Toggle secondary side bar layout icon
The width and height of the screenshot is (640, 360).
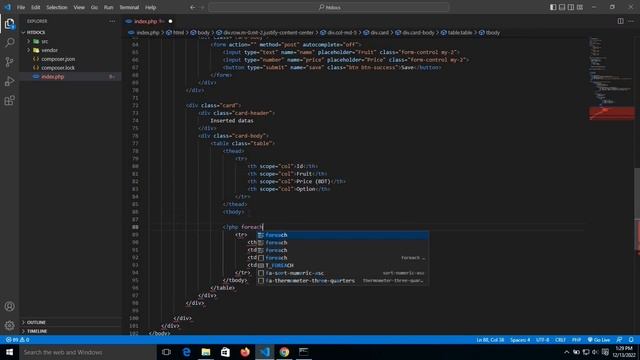point(571,7)
